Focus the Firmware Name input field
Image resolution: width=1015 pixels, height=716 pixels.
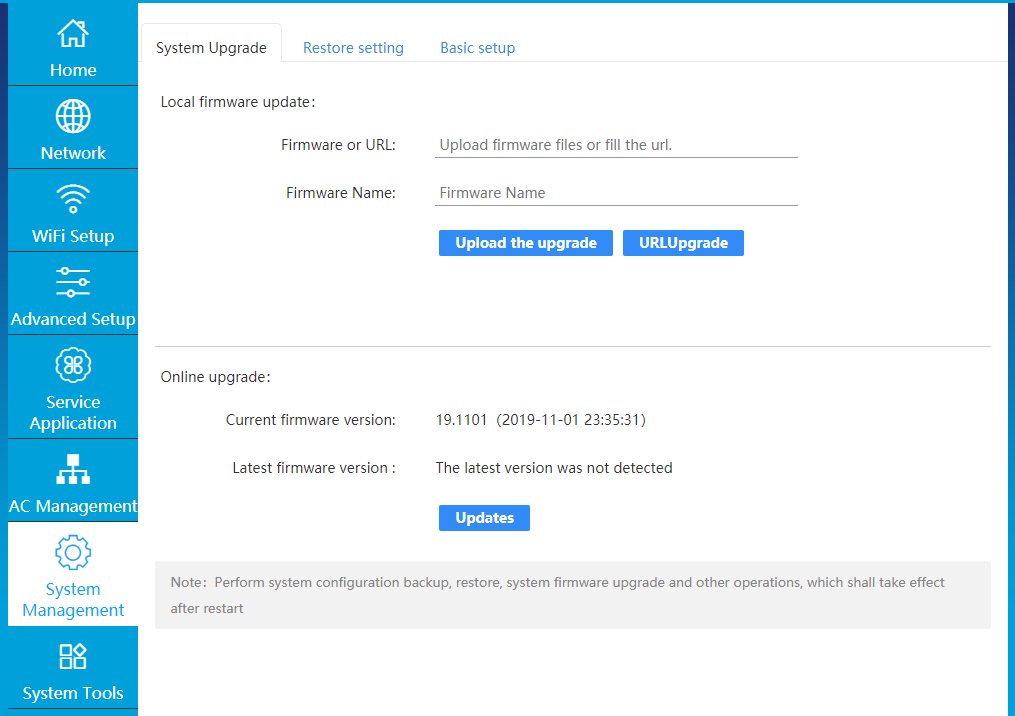616,193
